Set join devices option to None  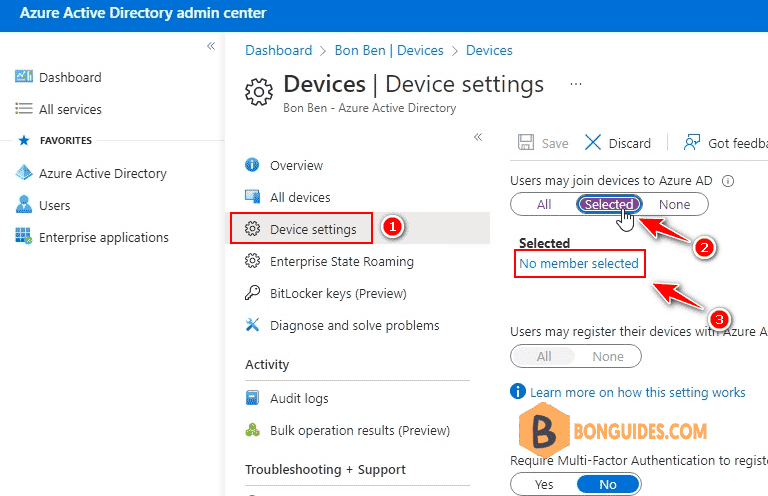point(674,204)
